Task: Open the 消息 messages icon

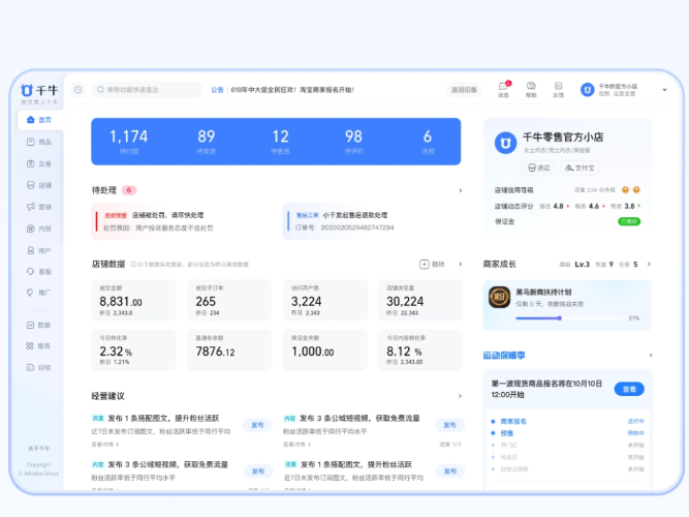Action: (x=503, y=89)
